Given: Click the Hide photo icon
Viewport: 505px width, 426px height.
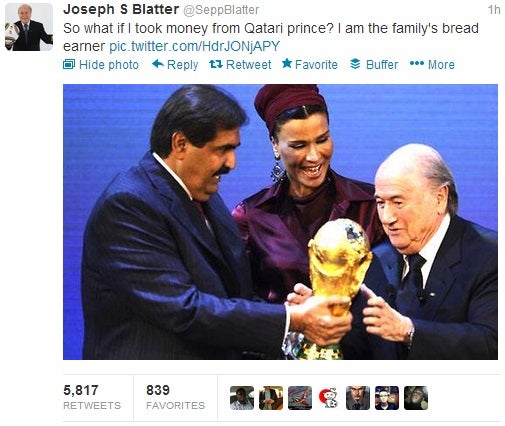Looking at the screenshot, I should pyautogui.click(x=69, y=64).
